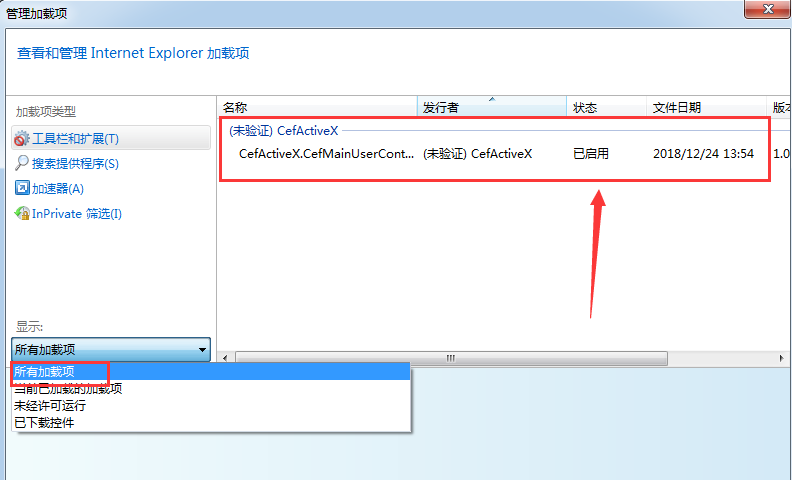Click the 已启用 status cell
792x480 pixels.
[591, 154]
